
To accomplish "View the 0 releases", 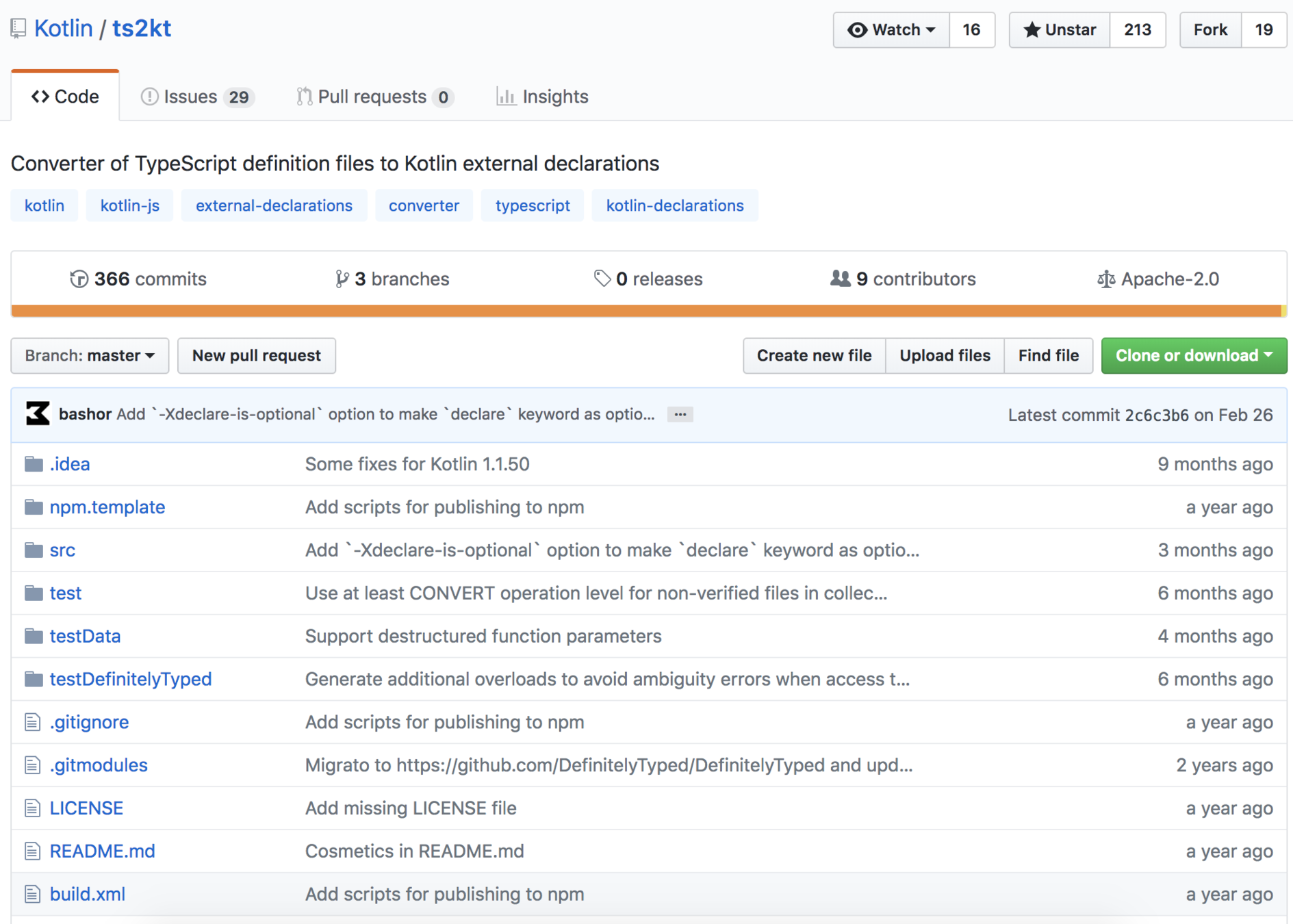I will [648, 279].
